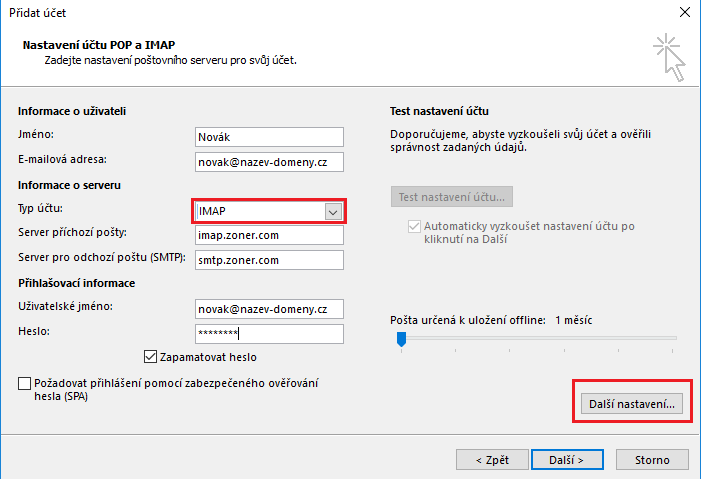The image size is (701, 479).
Task: Select the incoming mail server field
Action: click(269, 236)
